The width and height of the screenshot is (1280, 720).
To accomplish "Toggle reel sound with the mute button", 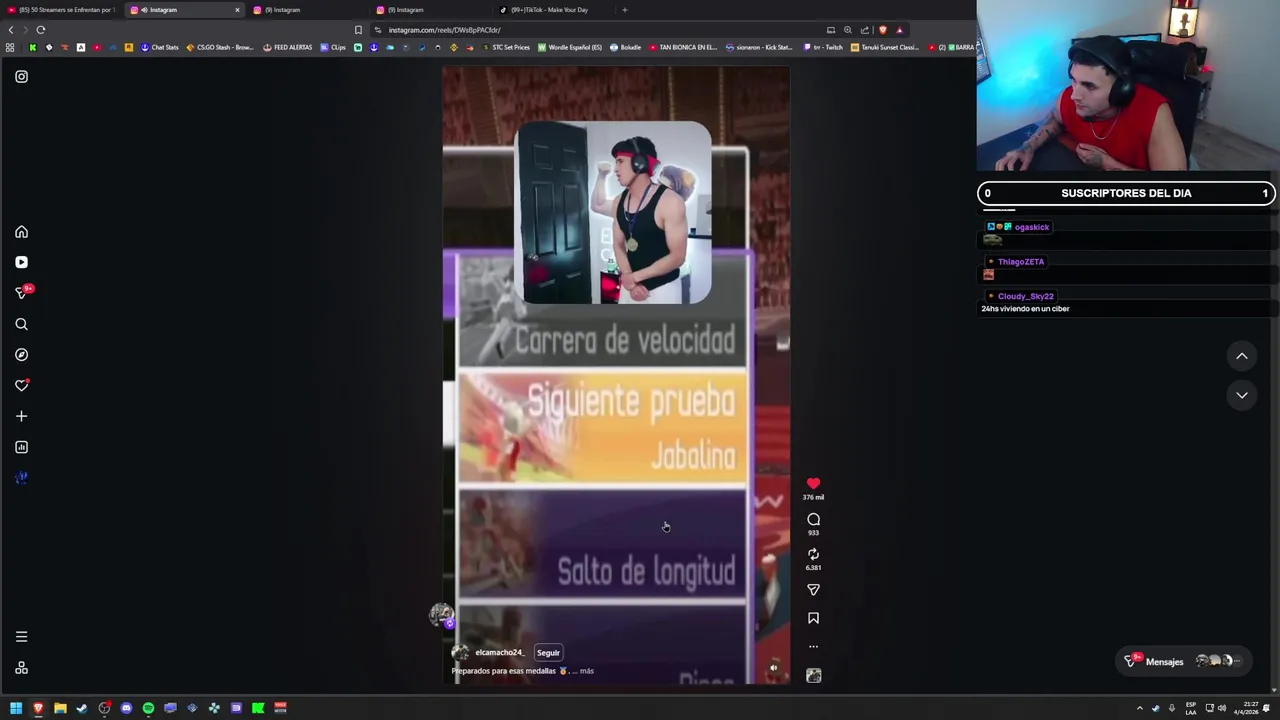I will coord(773,668).
